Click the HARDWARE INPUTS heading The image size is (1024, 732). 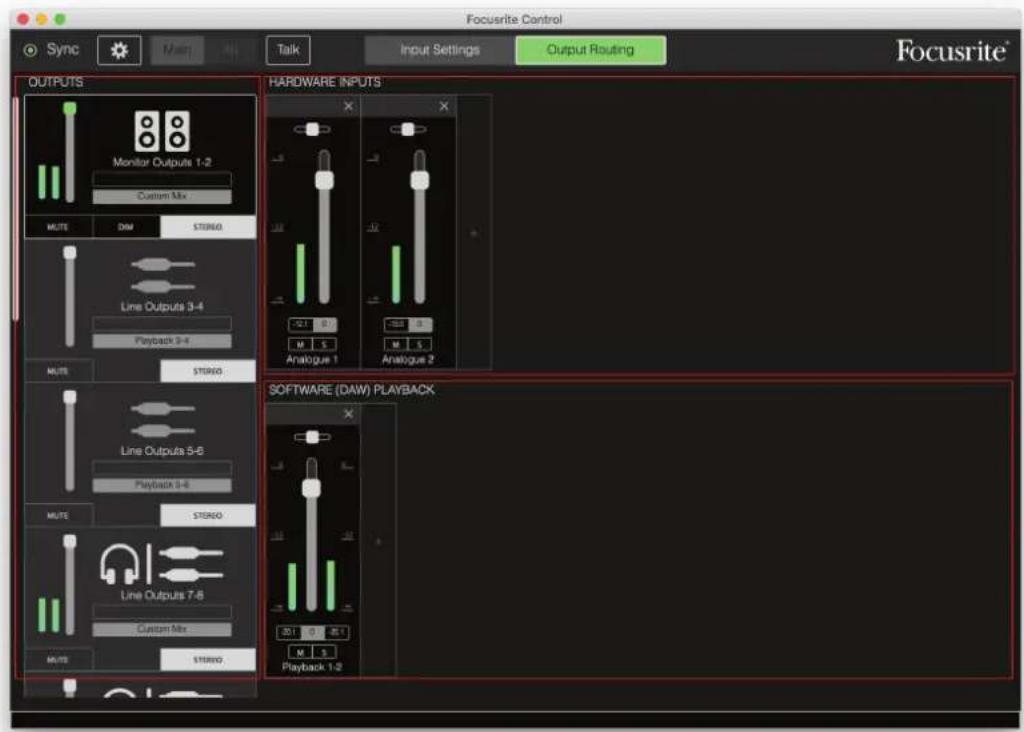pyautogui.click(x=325, y=82)
